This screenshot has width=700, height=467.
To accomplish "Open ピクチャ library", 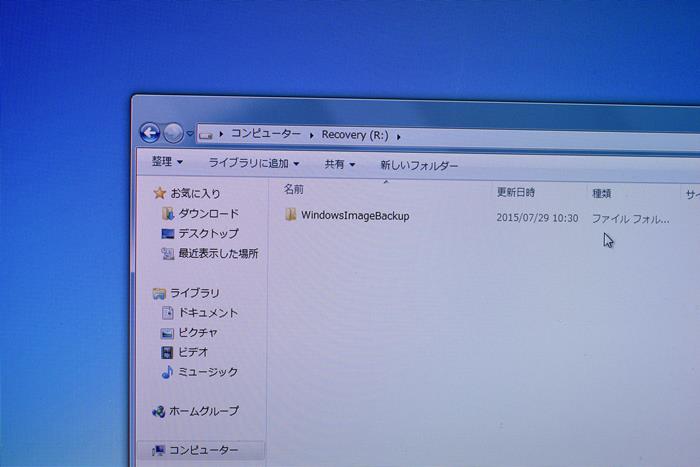I will pos(198,333).
